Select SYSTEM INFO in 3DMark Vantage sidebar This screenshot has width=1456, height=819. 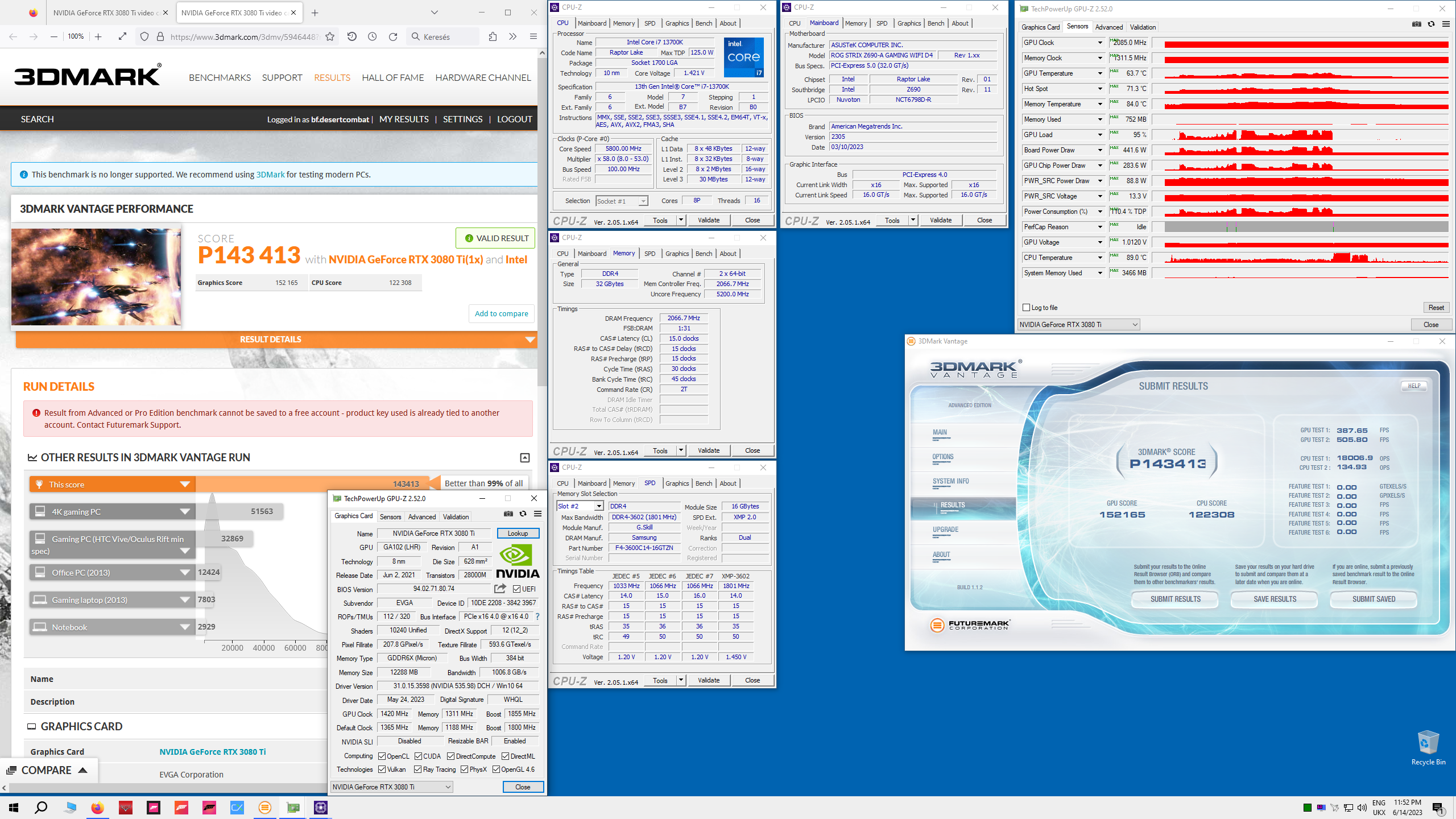coord(950,481)
